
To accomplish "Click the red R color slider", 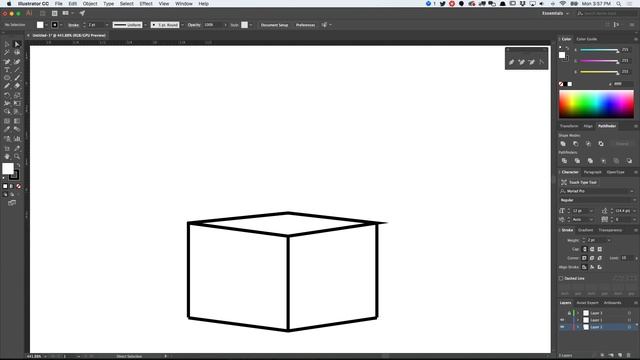I will point(598,50).
